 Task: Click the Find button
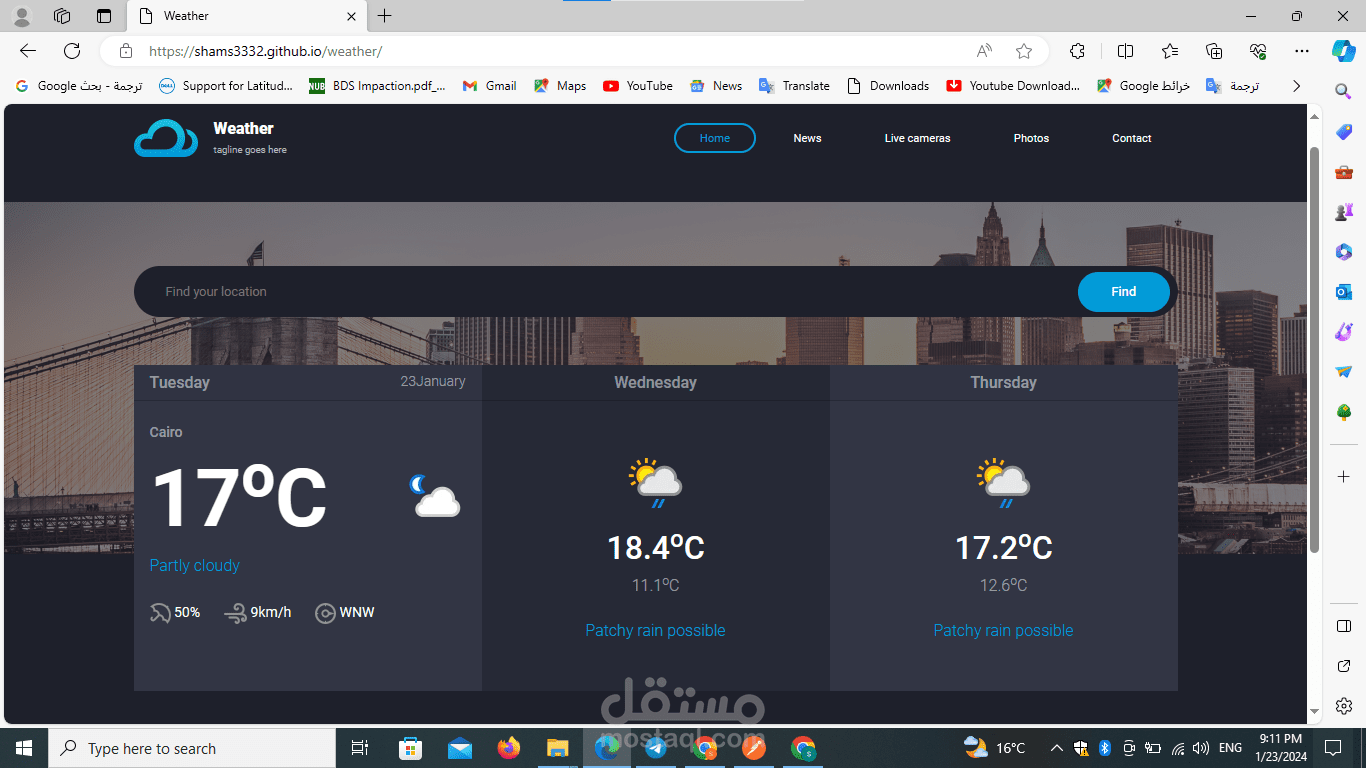tap(1123, 291)
